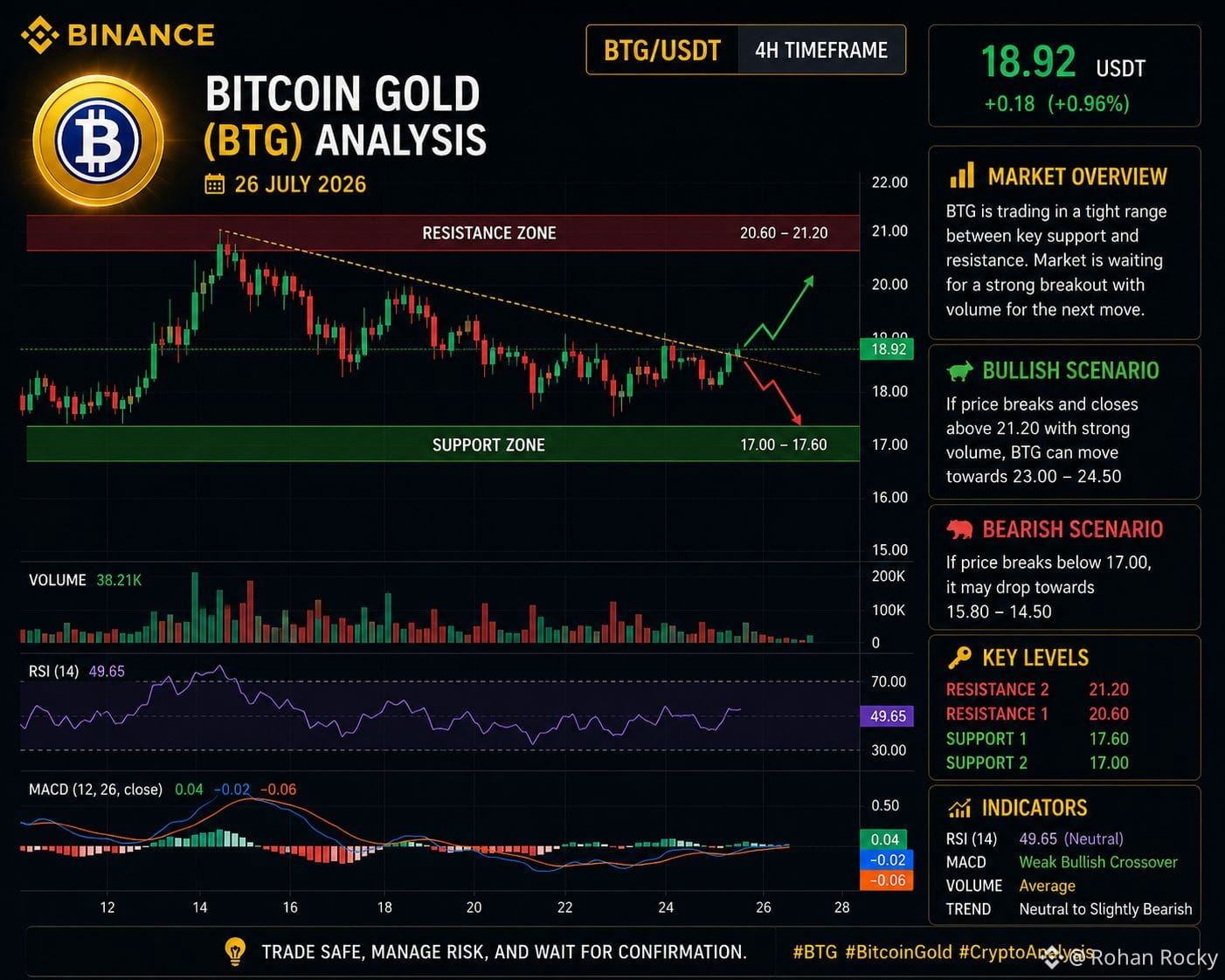Click the #BTG hashtag

(x=815, y=952)
